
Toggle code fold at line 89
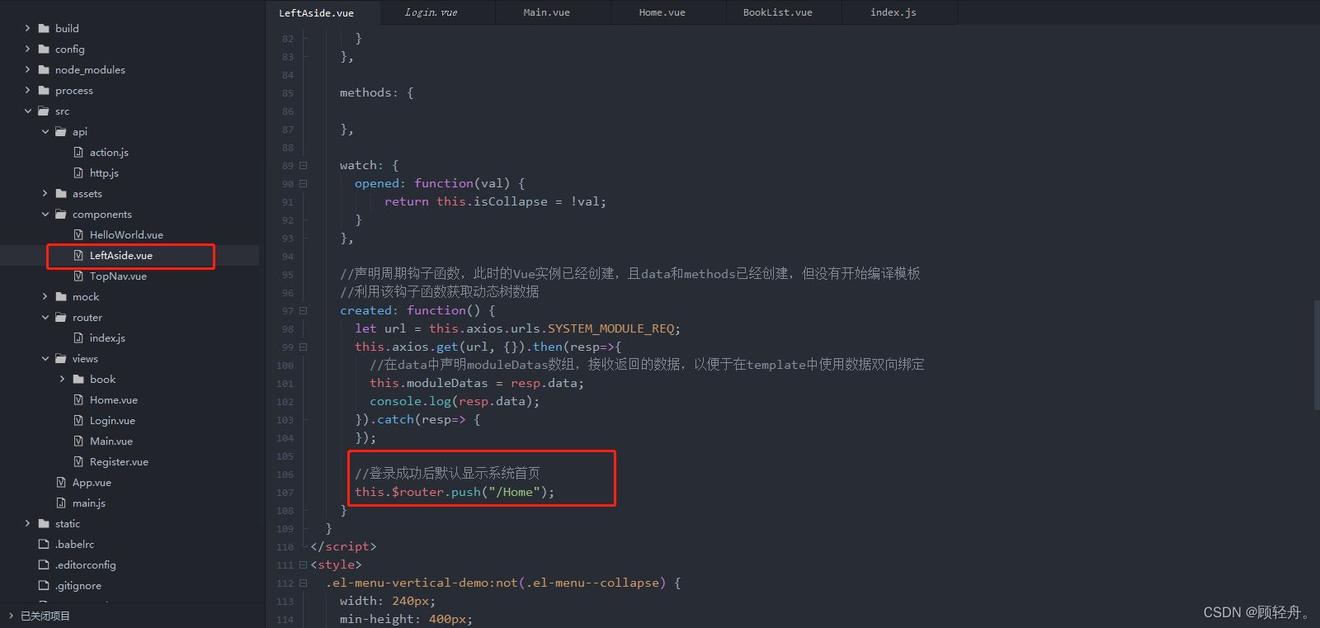pos(303,166)
